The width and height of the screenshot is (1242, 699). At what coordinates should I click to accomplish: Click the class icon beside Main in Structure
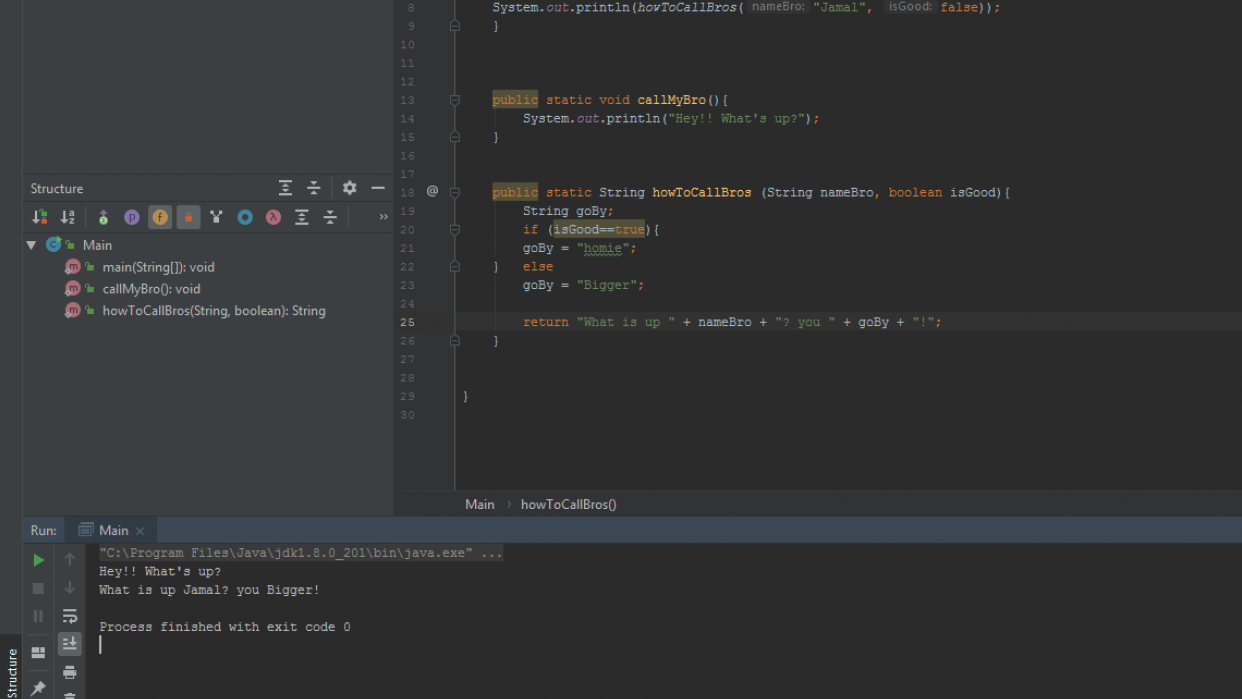(54, 245)
